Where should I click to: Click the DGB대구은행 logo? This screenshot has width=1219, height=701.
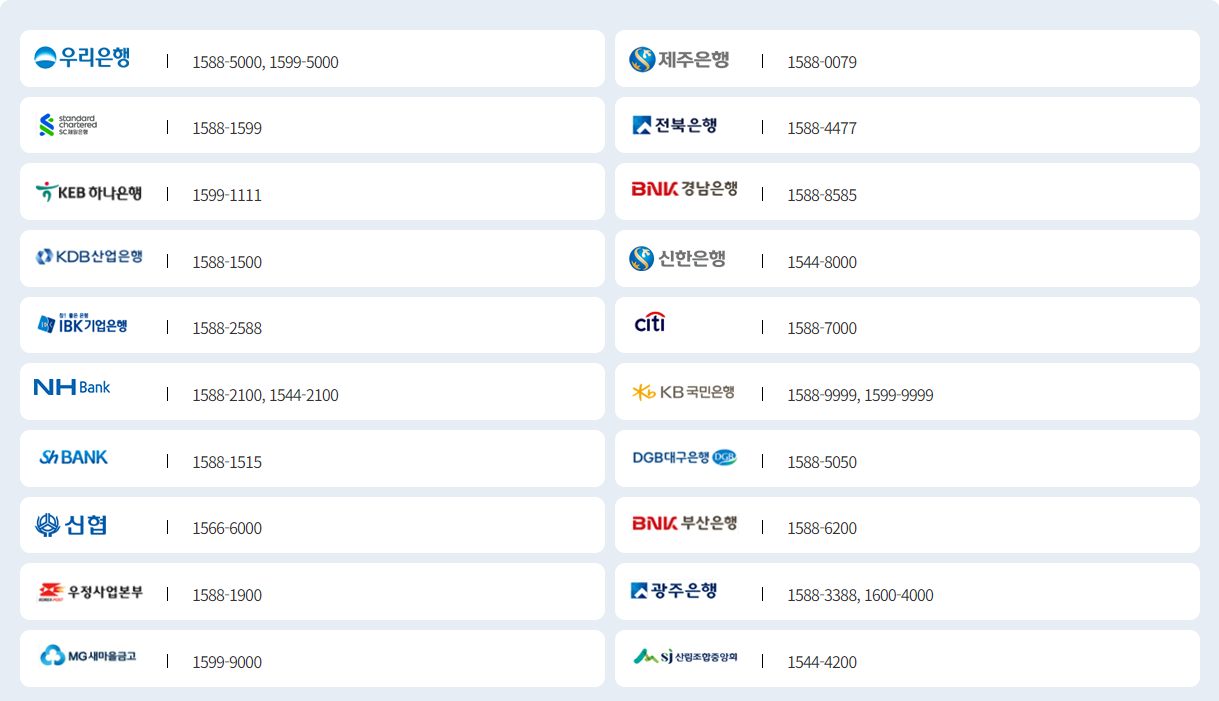(685, 457)
